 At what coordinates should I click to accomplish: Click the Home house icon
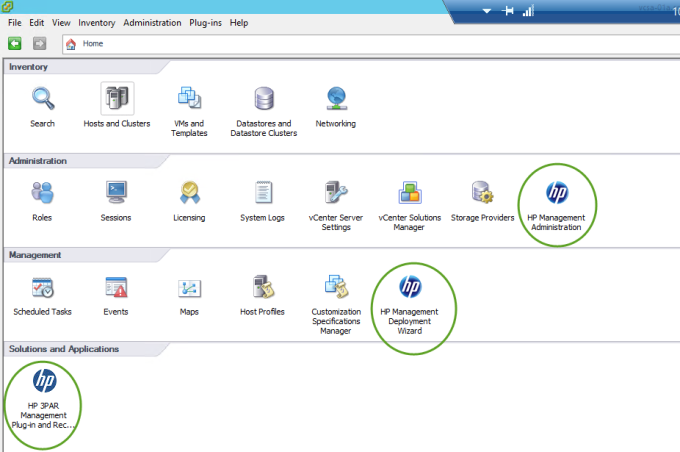[x=71, y=44]
